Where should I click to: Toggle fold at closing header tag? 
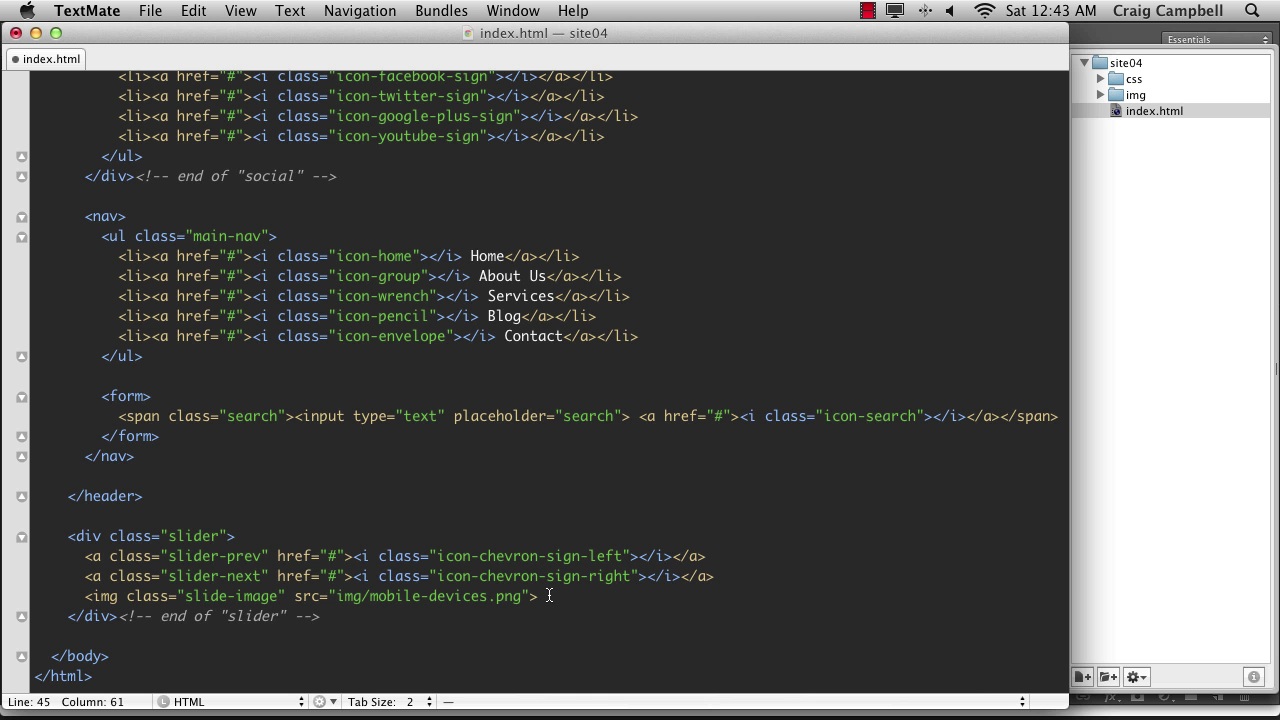[x=21, y=497]
